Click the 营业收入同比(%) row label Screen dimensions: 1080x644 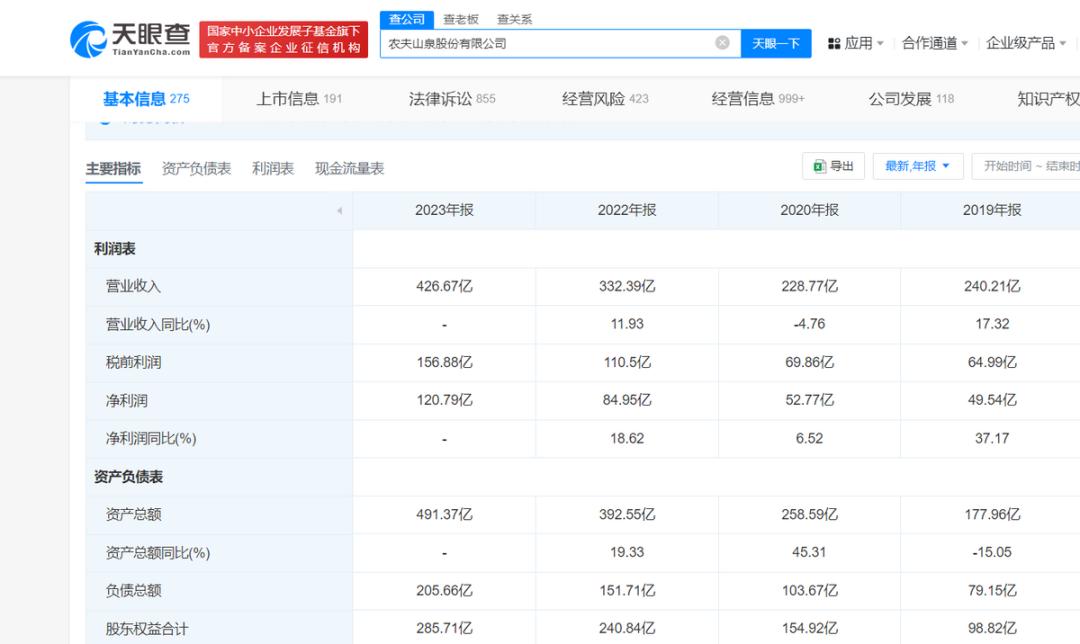click(x=158, y=324)
